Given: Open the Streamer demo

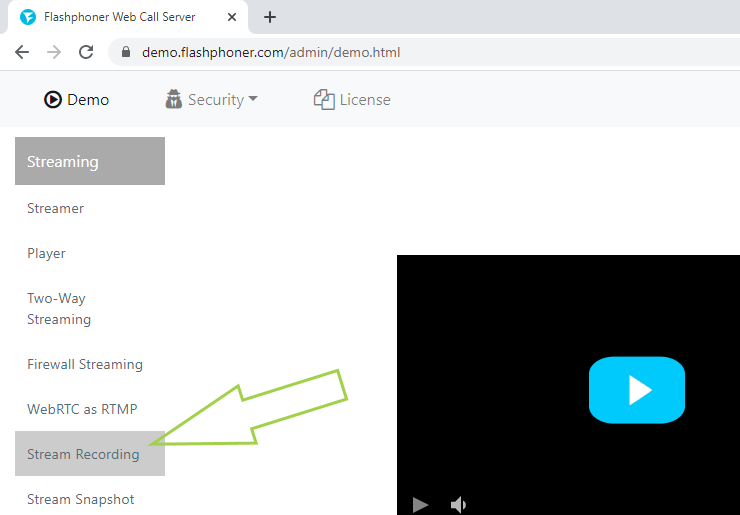Looking at the screenshot, I should (x=56, y=209).
